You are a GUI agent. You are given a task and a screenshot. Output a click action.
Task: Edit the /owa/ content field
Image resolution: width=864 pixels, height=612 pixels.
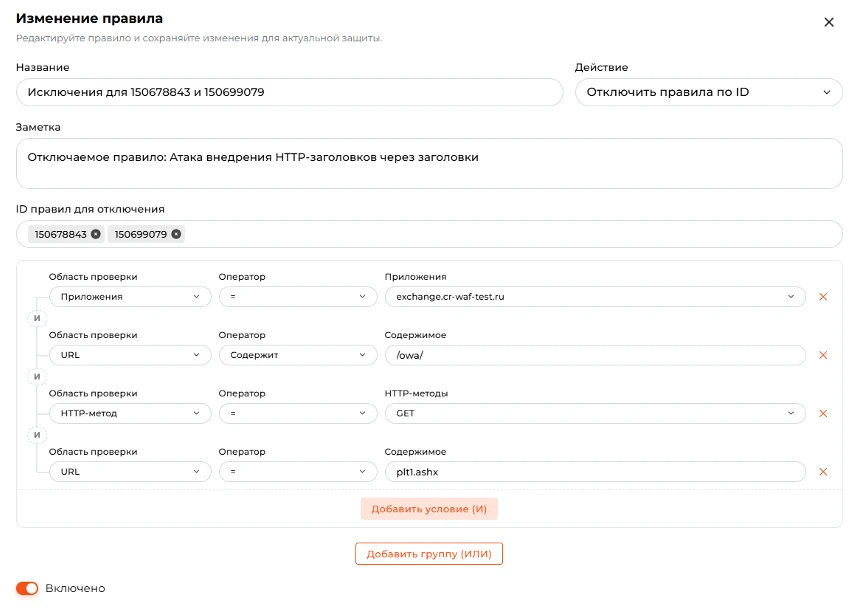click(x=595, y=355)
